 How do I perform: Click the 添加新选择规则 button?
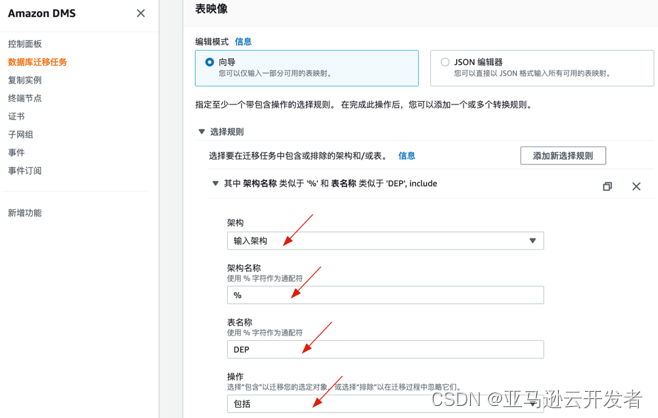[563, 156]
